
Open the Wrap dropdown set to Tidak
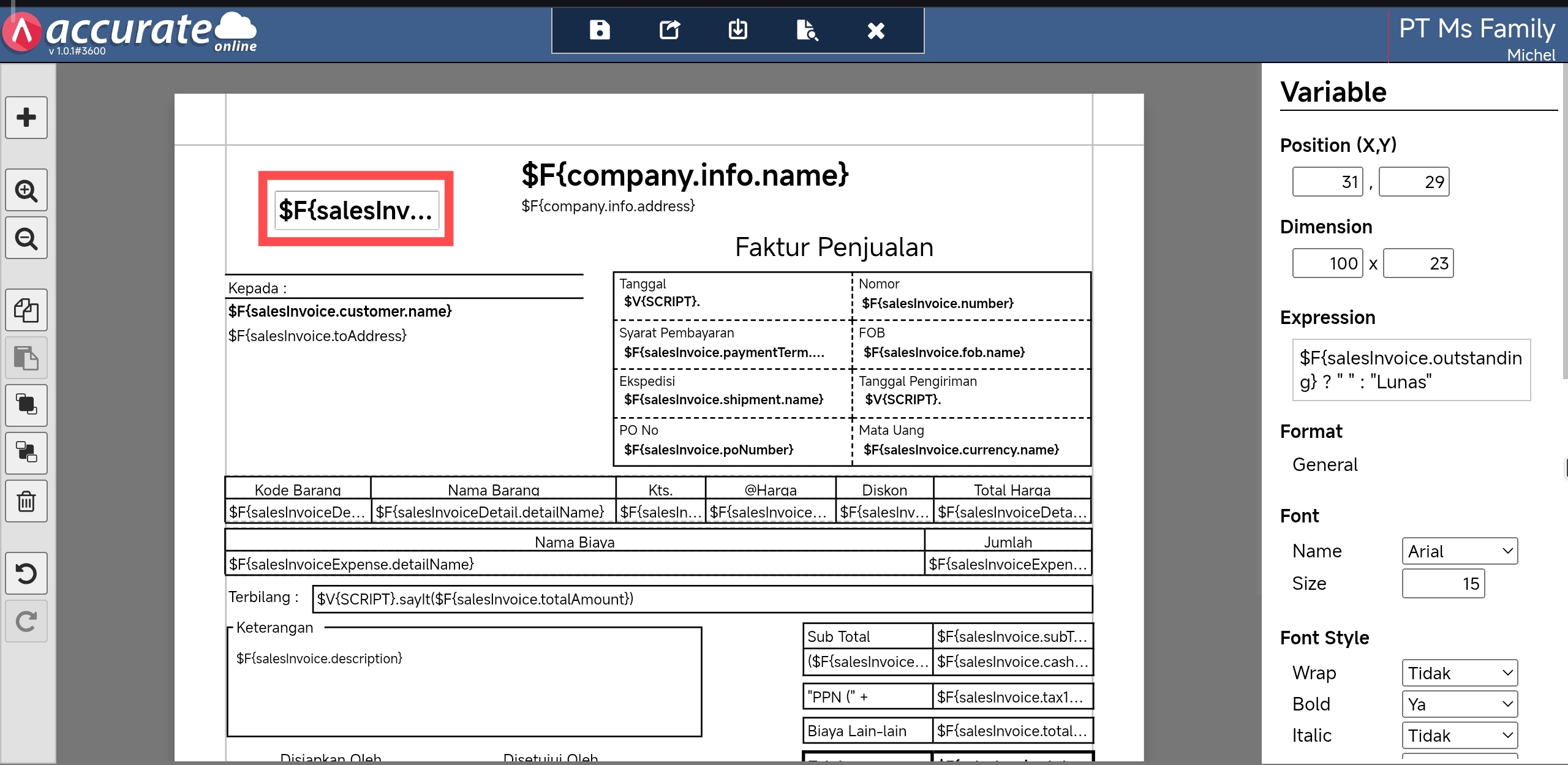point(1459,673)
